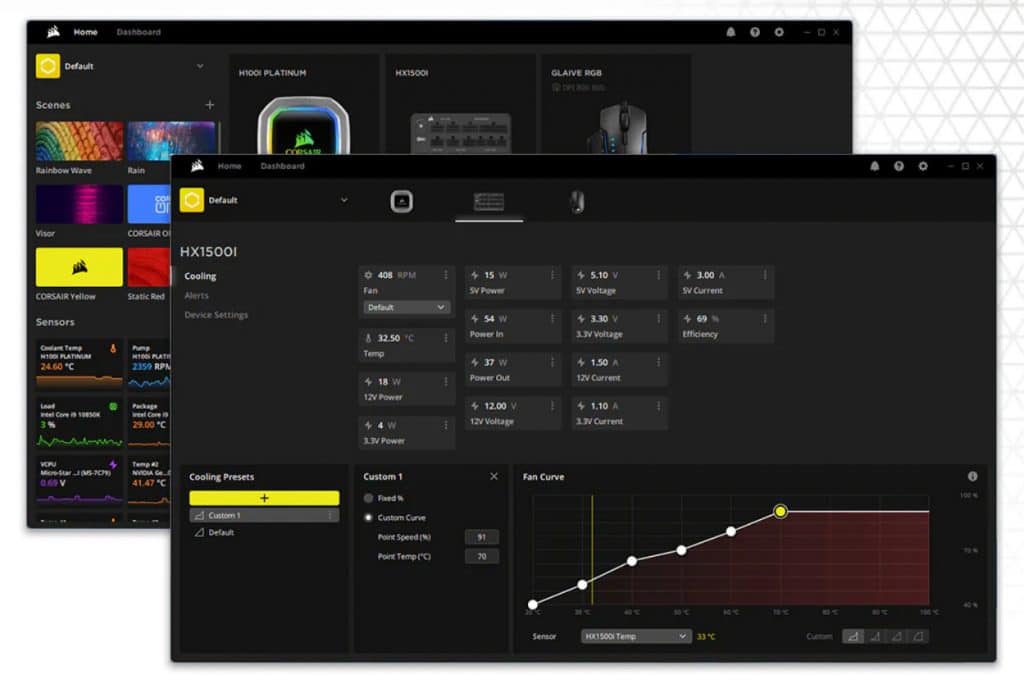This screenshot has height=688, width=1024.
Task: Open settings gear in front window
Action: (923, 166)
